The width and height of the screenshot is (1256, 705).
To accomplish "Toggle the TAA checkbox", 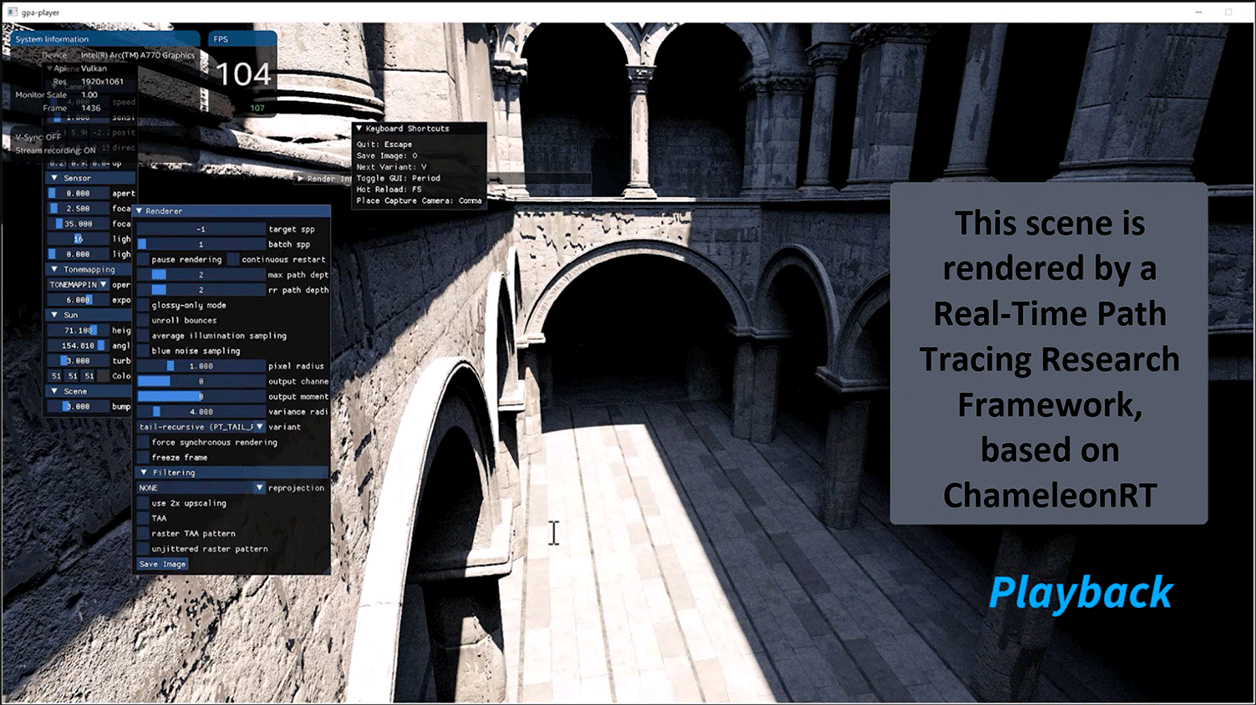I will point(142,518).
